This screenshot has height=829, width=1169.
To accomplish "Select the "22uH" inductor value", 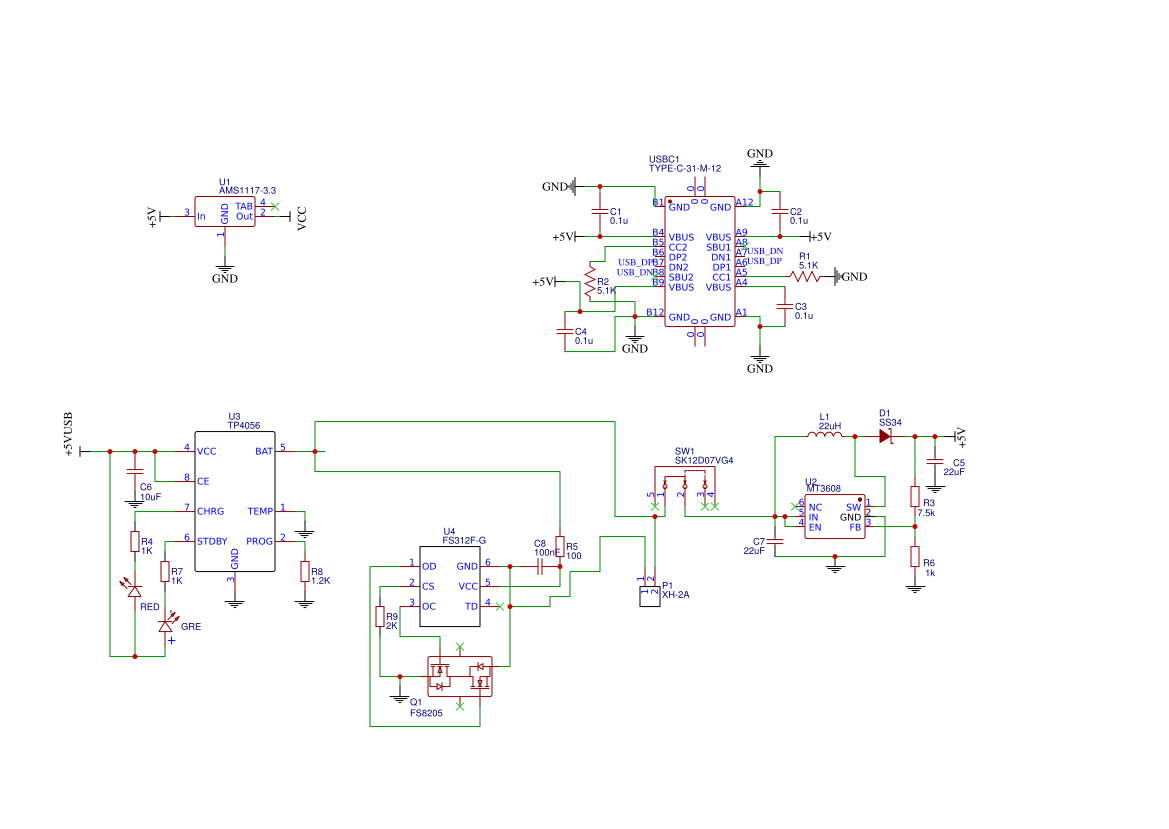I will (830, 426).
